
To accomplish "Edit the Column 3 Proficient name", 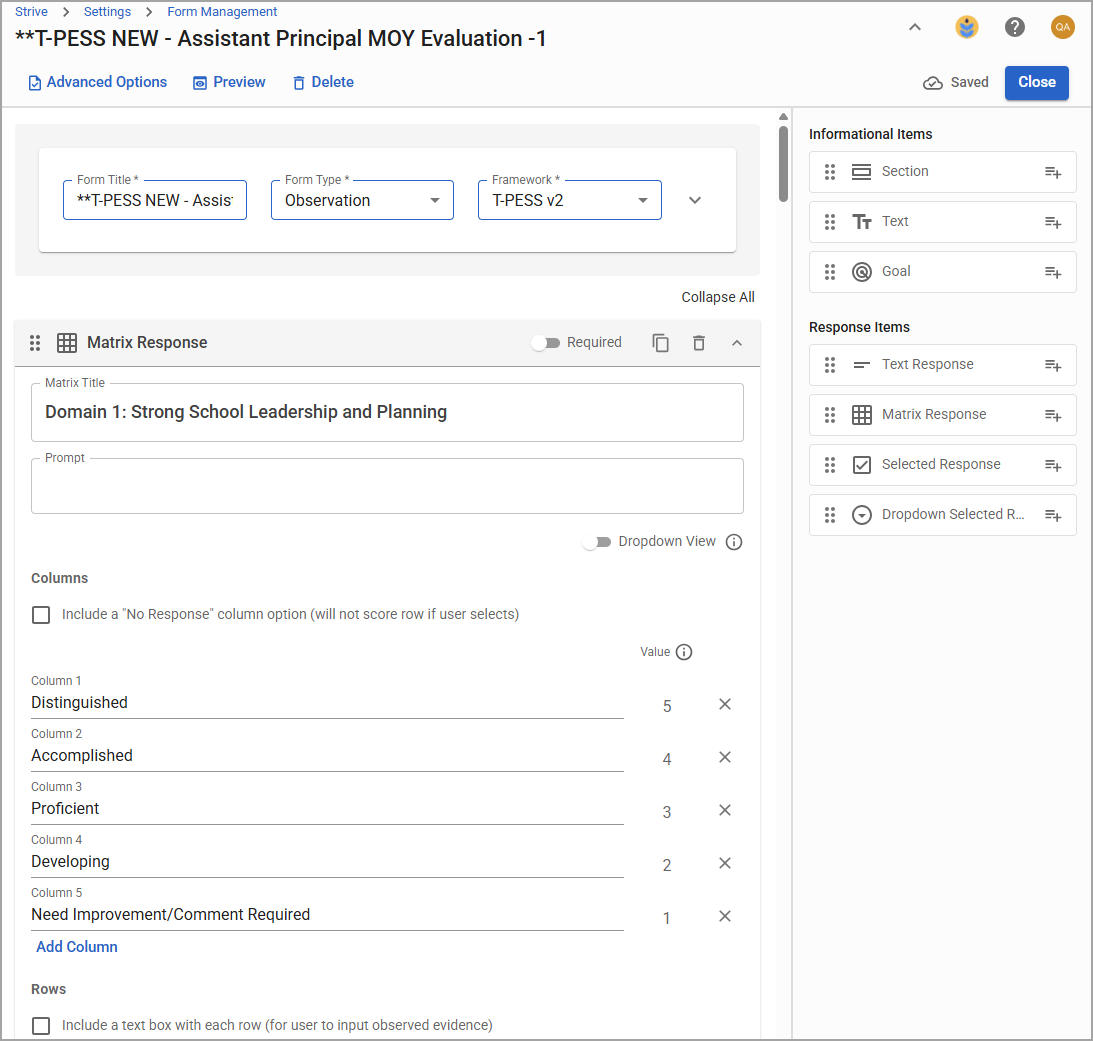I will pyautogui.click(x=327, y=809).
